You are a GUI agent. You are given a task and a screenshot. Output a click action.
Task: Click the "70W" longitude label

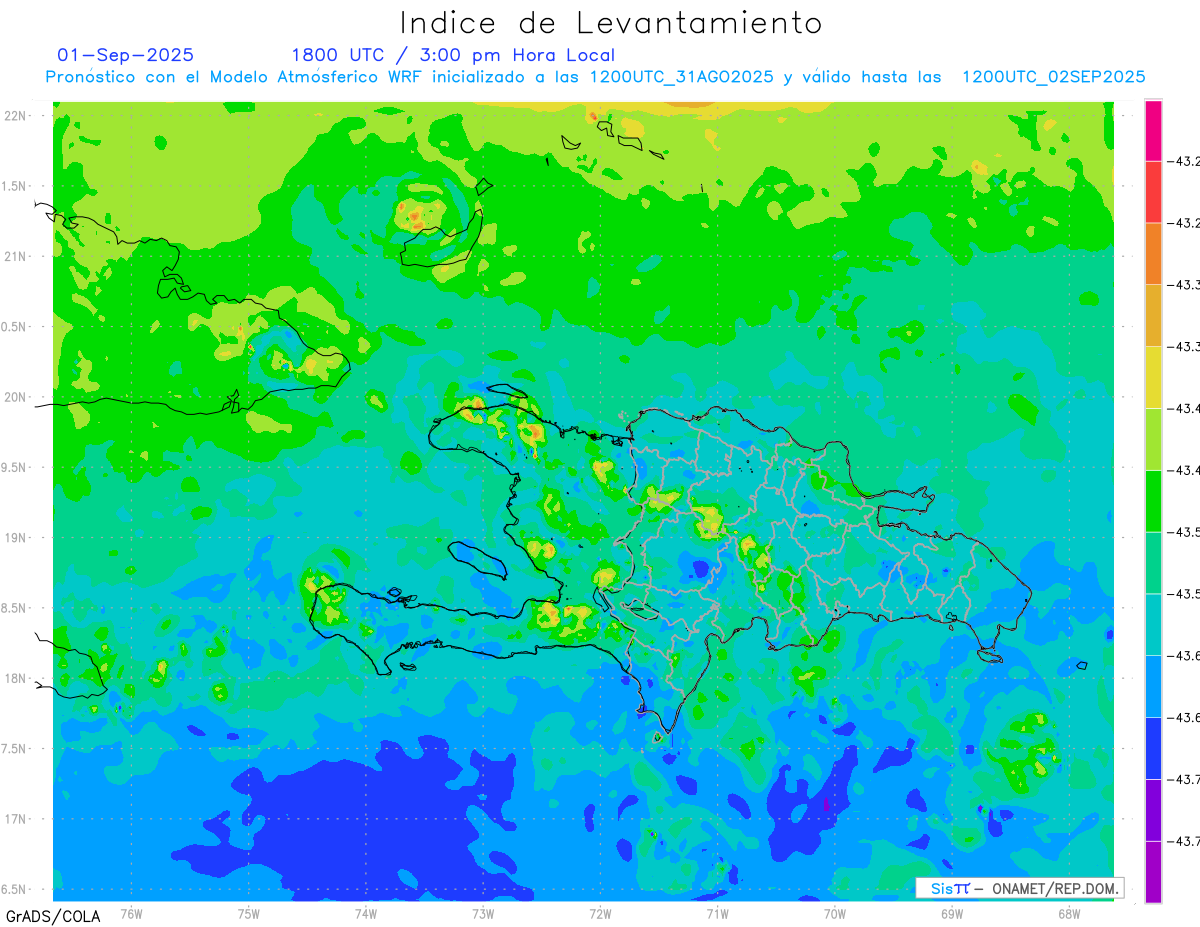tap(835, 913)
